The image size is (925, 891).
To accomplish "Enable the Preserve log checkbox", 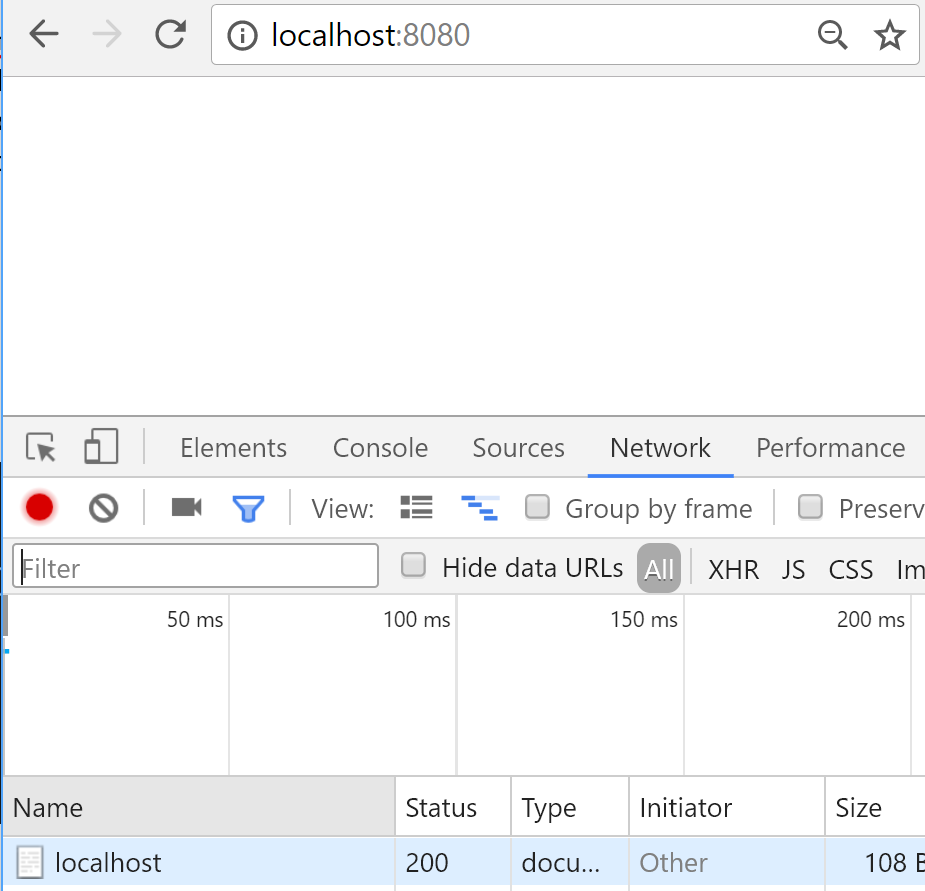I will (x=810, y=508).
